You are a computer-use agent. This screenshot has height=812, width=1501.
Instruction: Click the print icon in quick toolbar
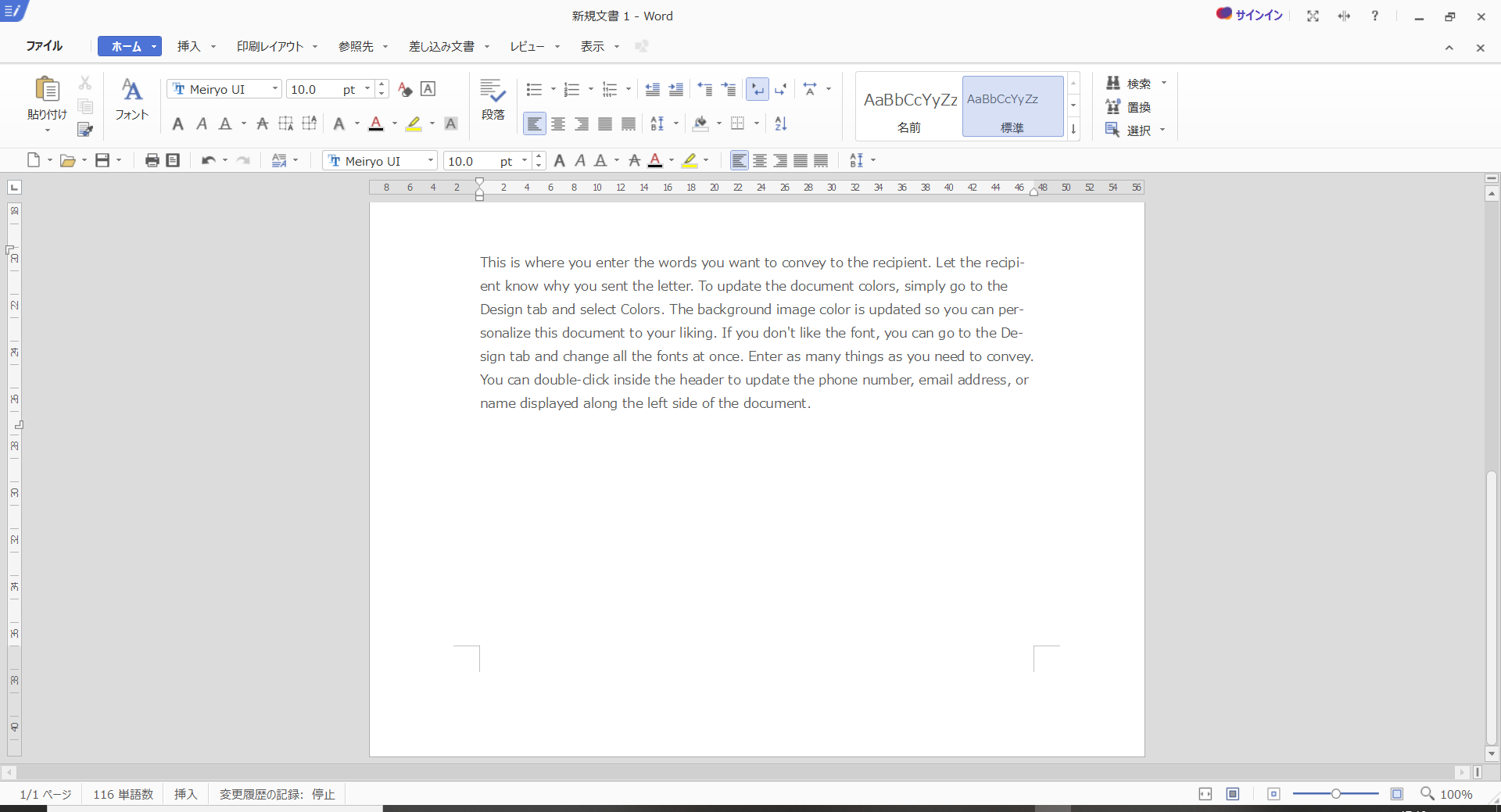pyautogui.click(x=152, y=161)
